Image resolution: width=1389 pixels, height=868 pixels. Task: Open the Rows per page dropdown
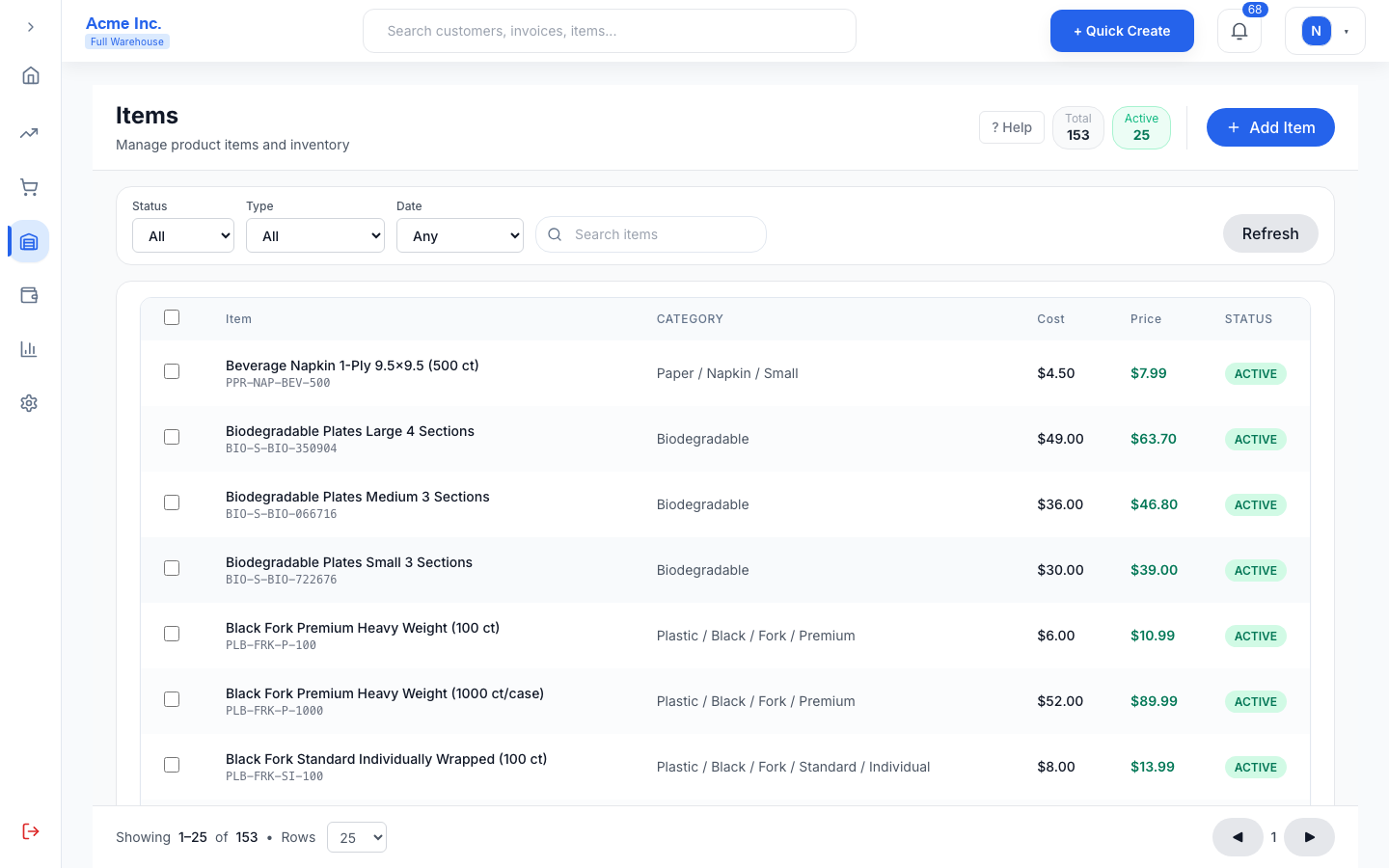(357, 837)
